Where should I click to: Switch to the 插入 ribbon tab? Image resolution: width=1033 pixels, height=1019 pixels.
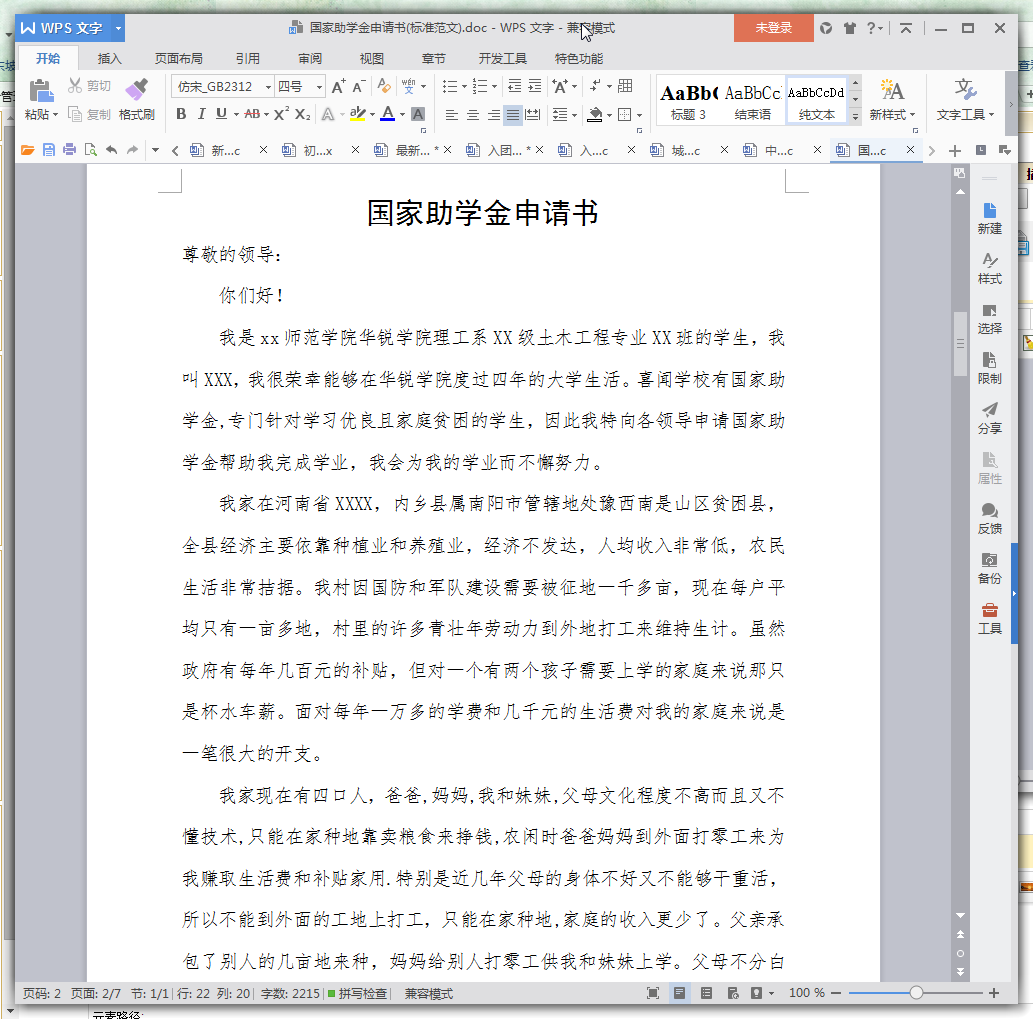pos(109,59)
